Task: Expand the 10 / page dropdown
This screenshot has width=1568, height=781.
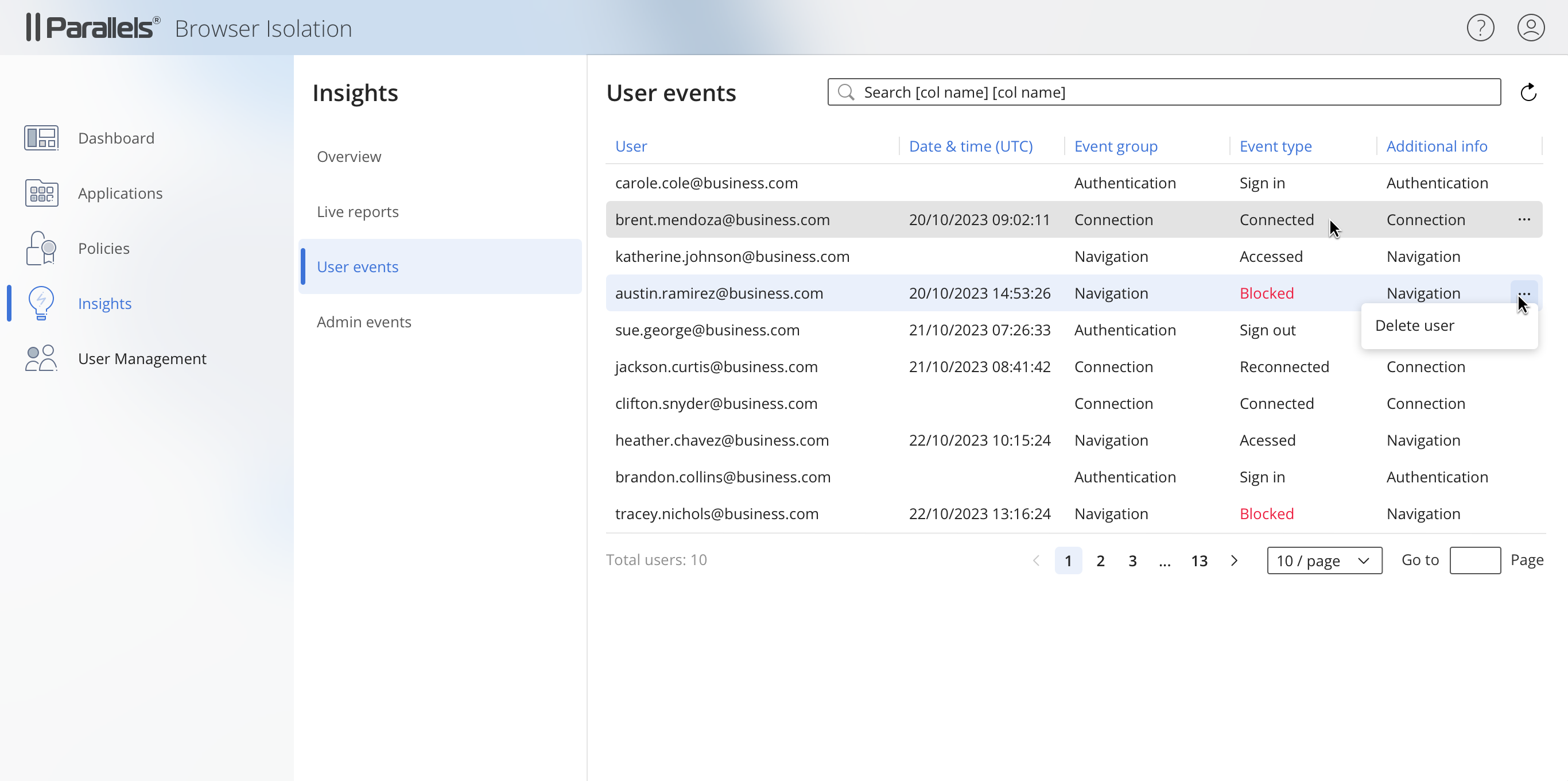Action: (x=1324, y=560)
